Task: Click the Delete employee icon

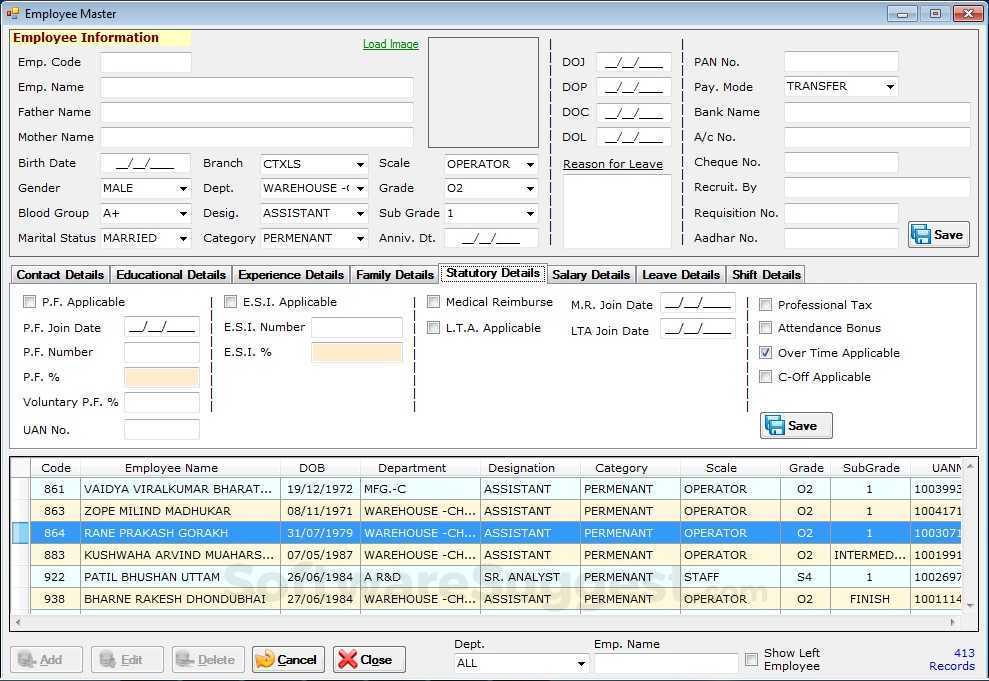Action: [x=187, y=659]
